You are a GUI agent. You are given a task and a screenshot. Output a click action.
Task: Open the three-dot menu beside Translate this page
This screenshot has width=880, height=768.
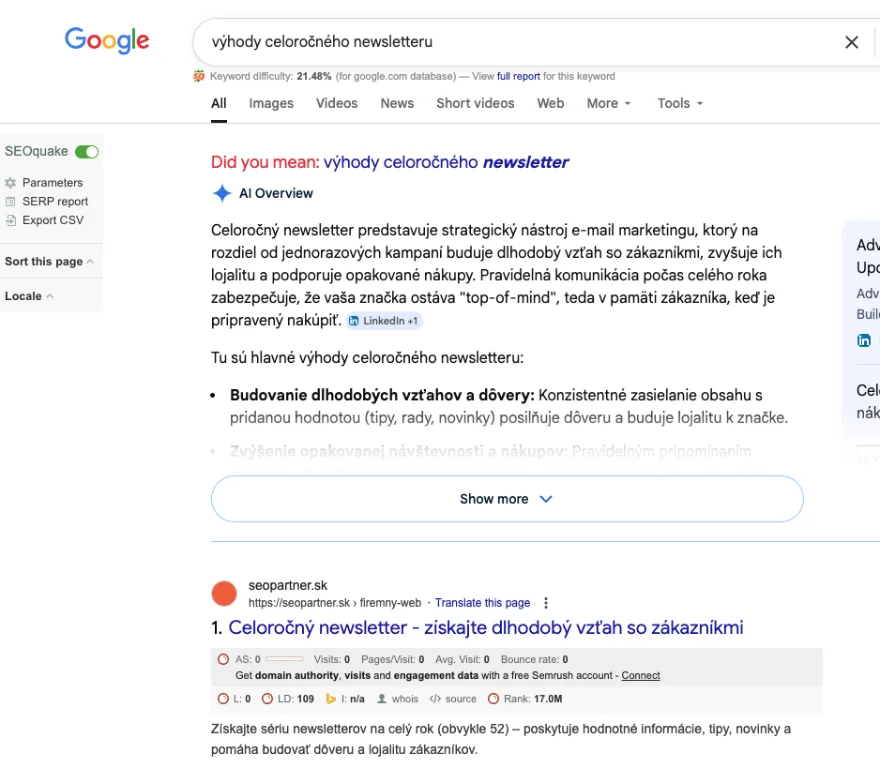(x=546, y=603)
